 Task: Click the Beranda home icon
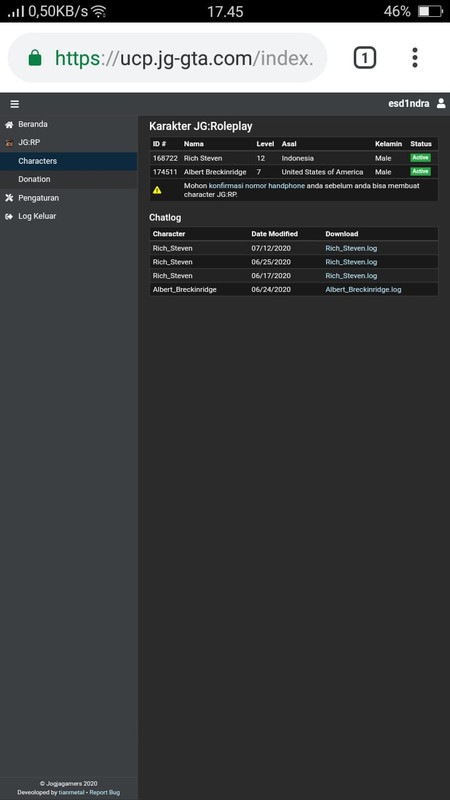point(9,124)
